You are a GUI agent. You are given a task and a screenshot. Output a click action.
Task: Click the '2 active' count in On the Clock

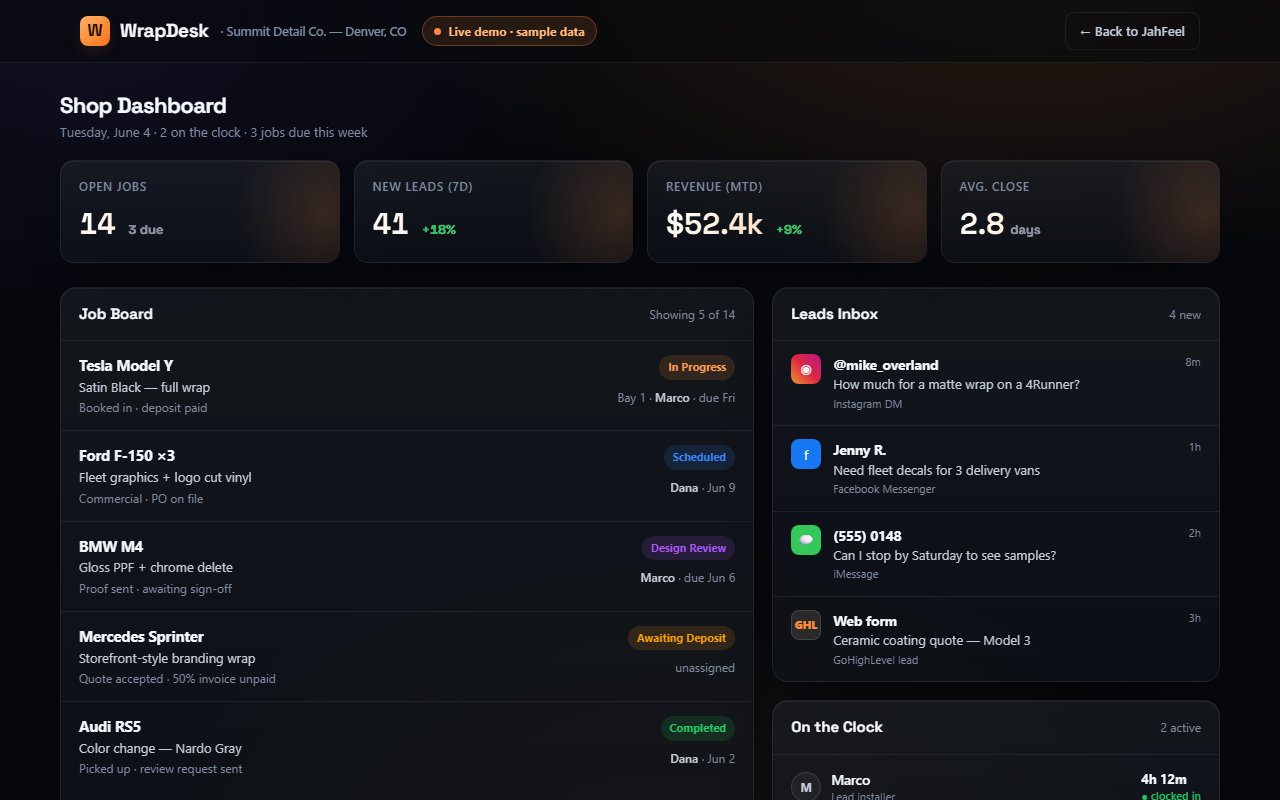click(x=1181, y=728)
